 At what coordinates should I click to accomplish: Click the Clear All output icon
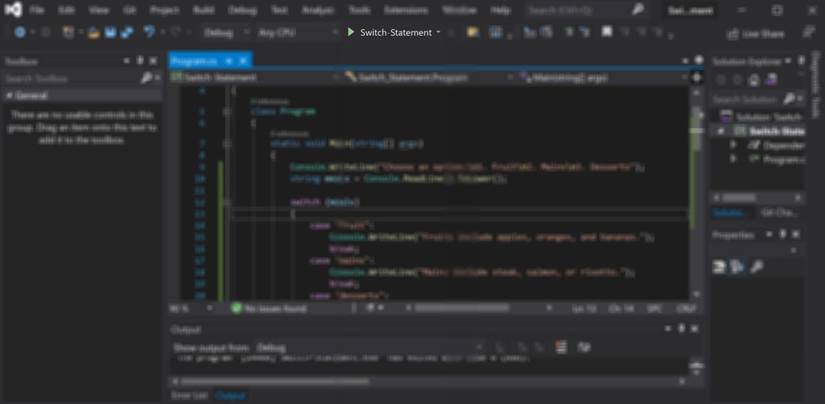[561, 347]
